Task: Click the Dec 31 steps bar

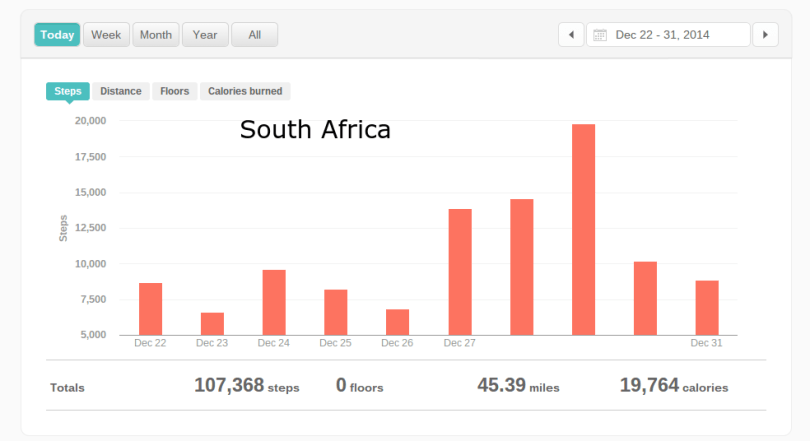Action: [707, 308]
